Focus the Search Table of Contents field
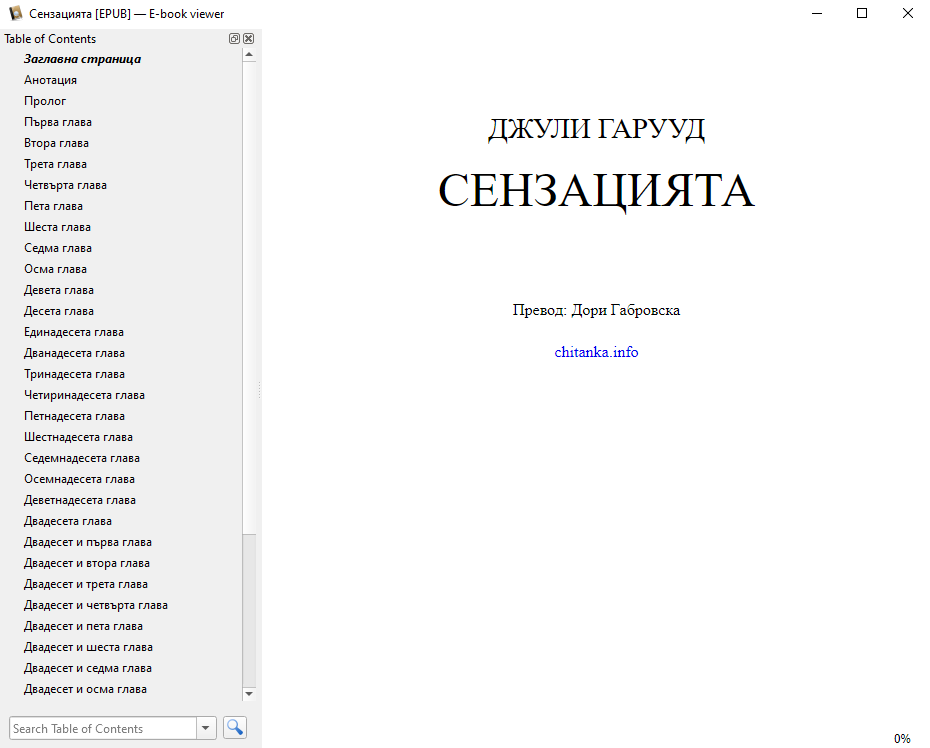This screenshot has width=930, height=748. tap(103, 728)
